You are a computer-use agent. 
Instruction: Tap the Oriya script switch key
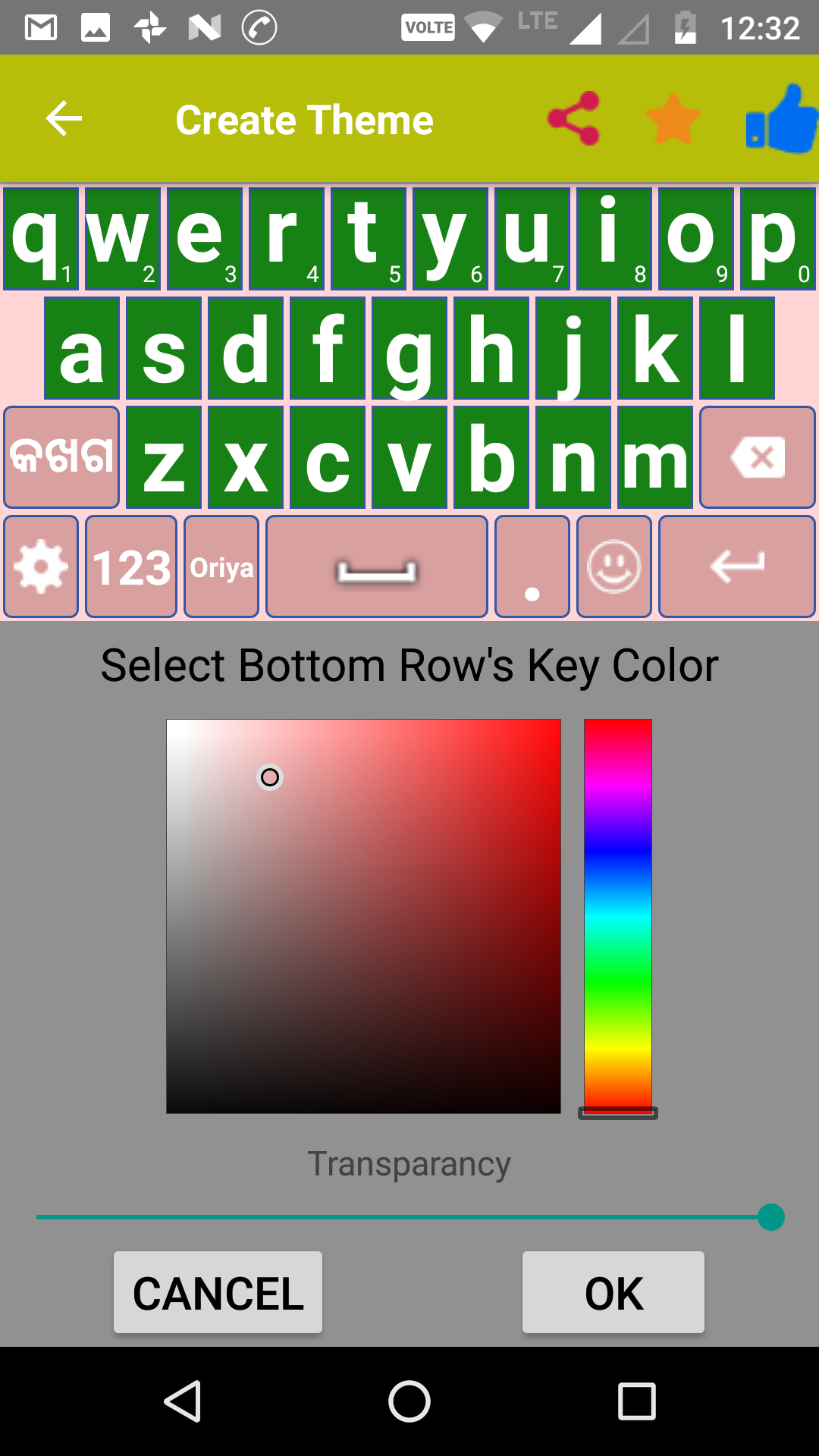click(61, 457)
